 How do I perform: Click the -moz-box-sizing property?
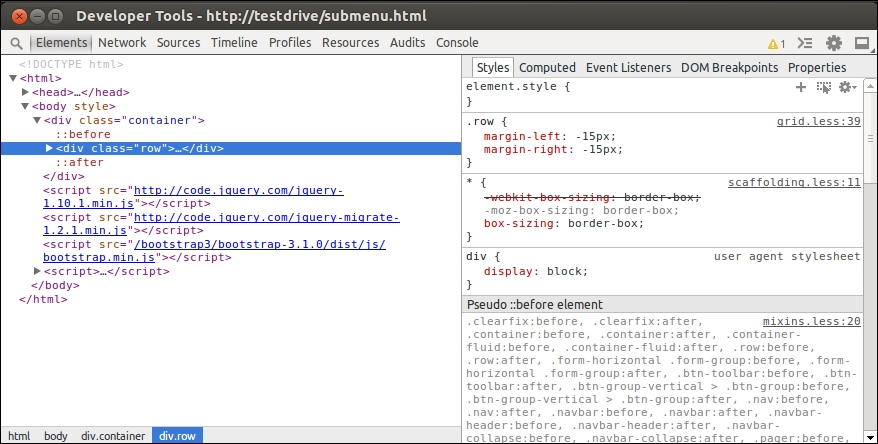coord(539,211)
